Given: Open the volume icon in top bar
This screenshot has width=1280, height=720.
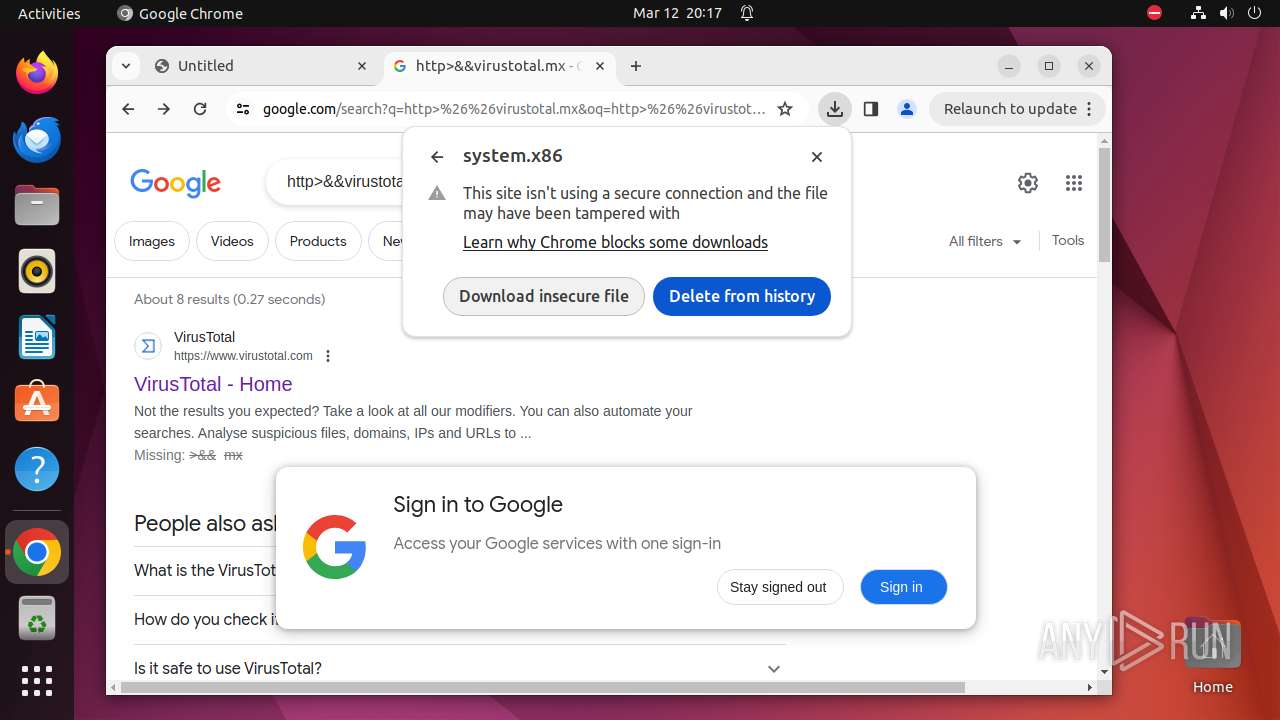Looking at the screenshot, I should click(x=1227, y=13).
